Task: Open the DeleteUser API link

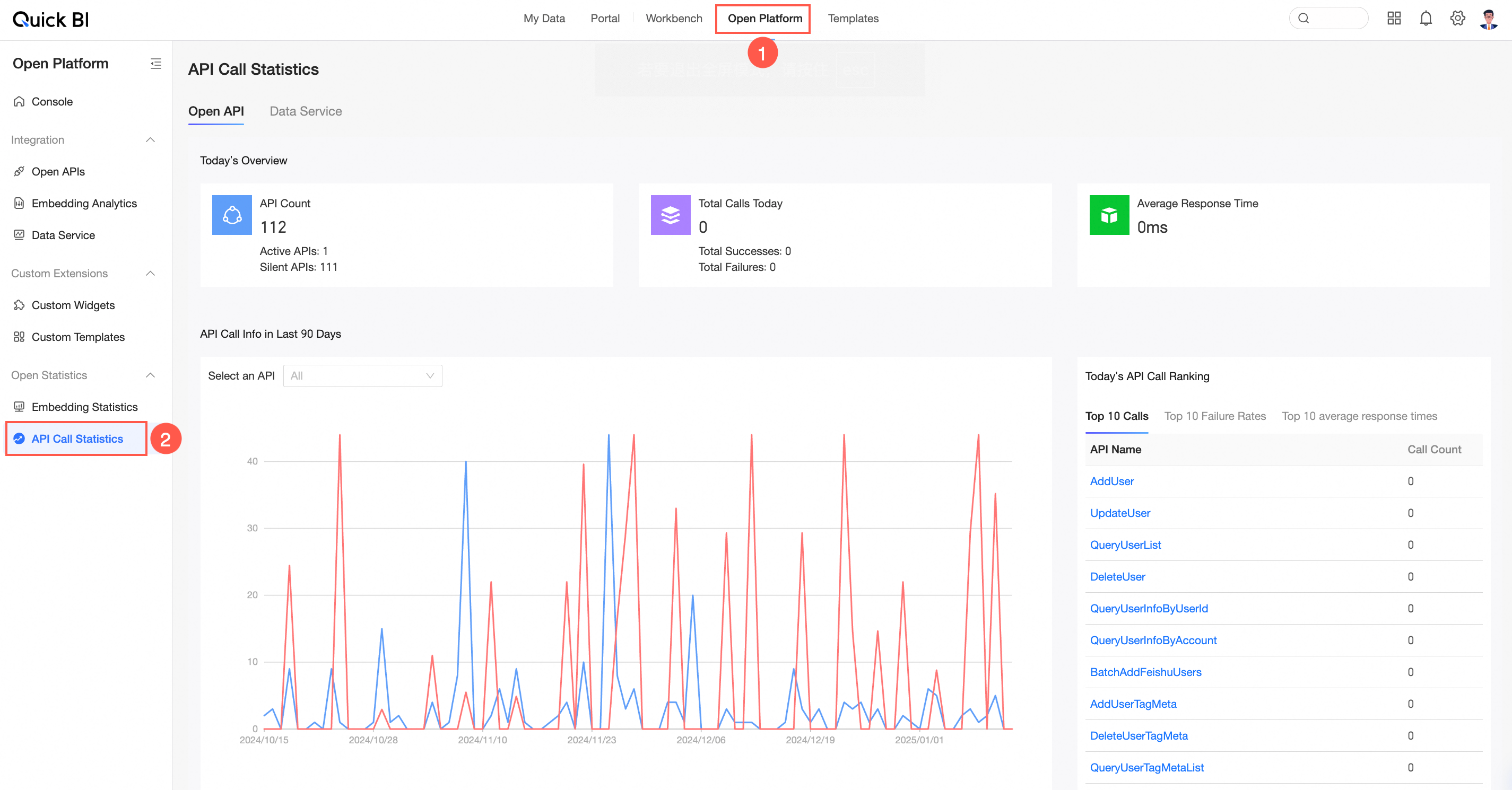Action: click(1118, 576)
